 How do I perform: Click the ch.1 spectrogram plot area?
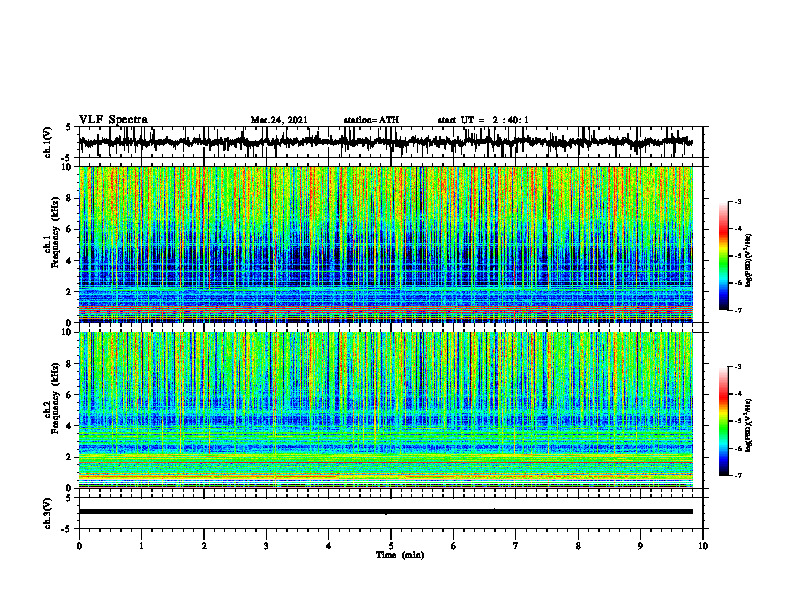pyautogui.click(x=385, y=244)
